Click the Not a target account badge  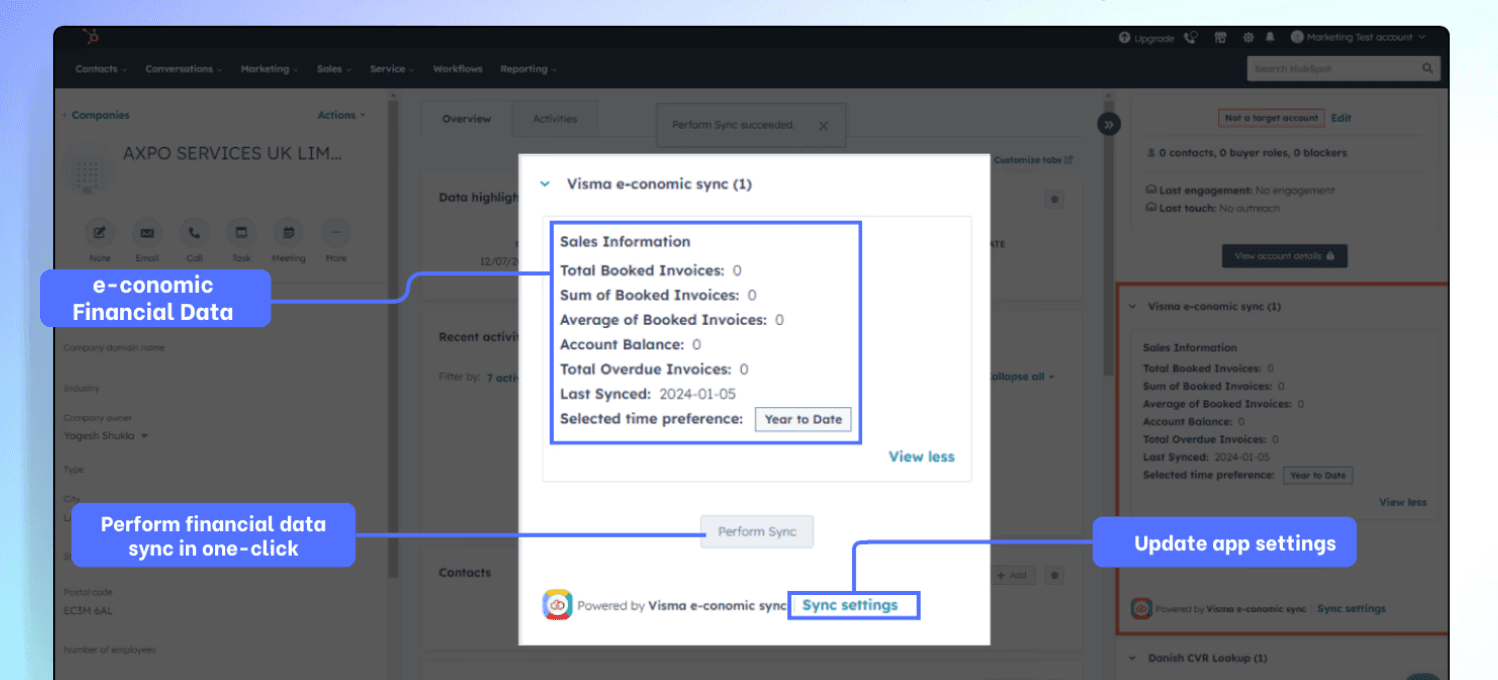click(x=1272, y=118)
